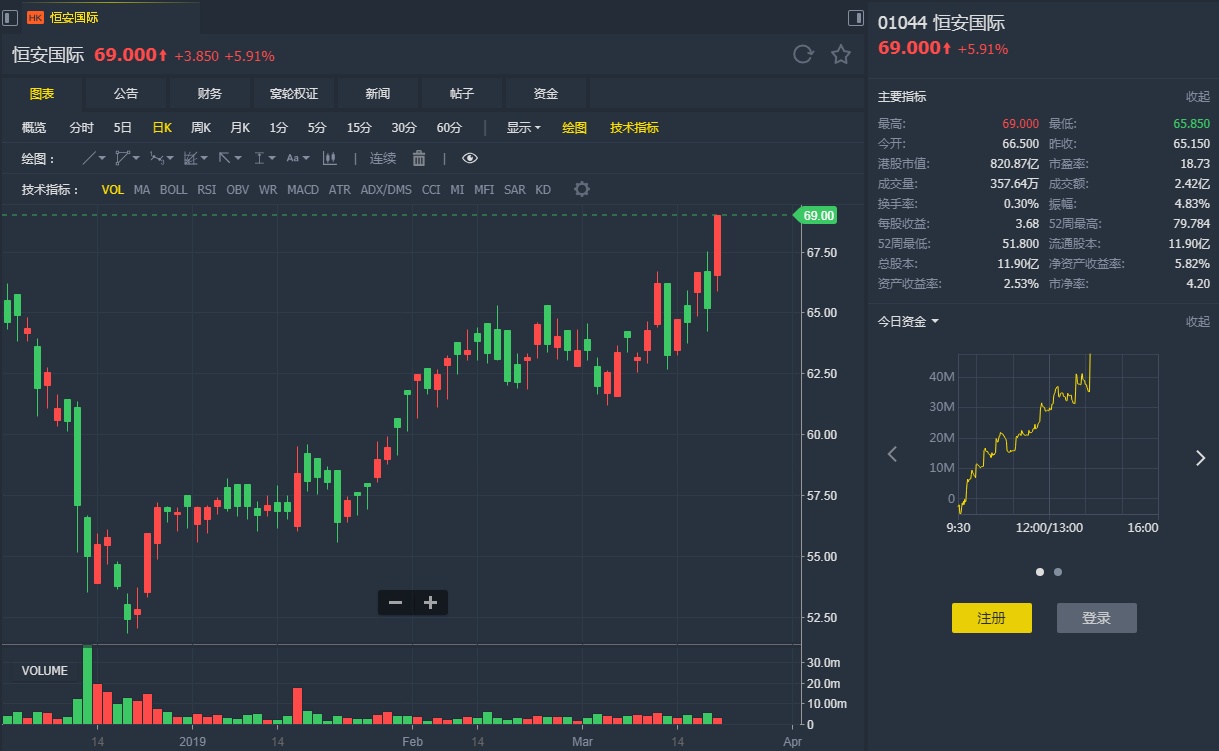Open the 今日资金 dropdown
This screenshot has height=751, width=1219.
coord(909,321)
